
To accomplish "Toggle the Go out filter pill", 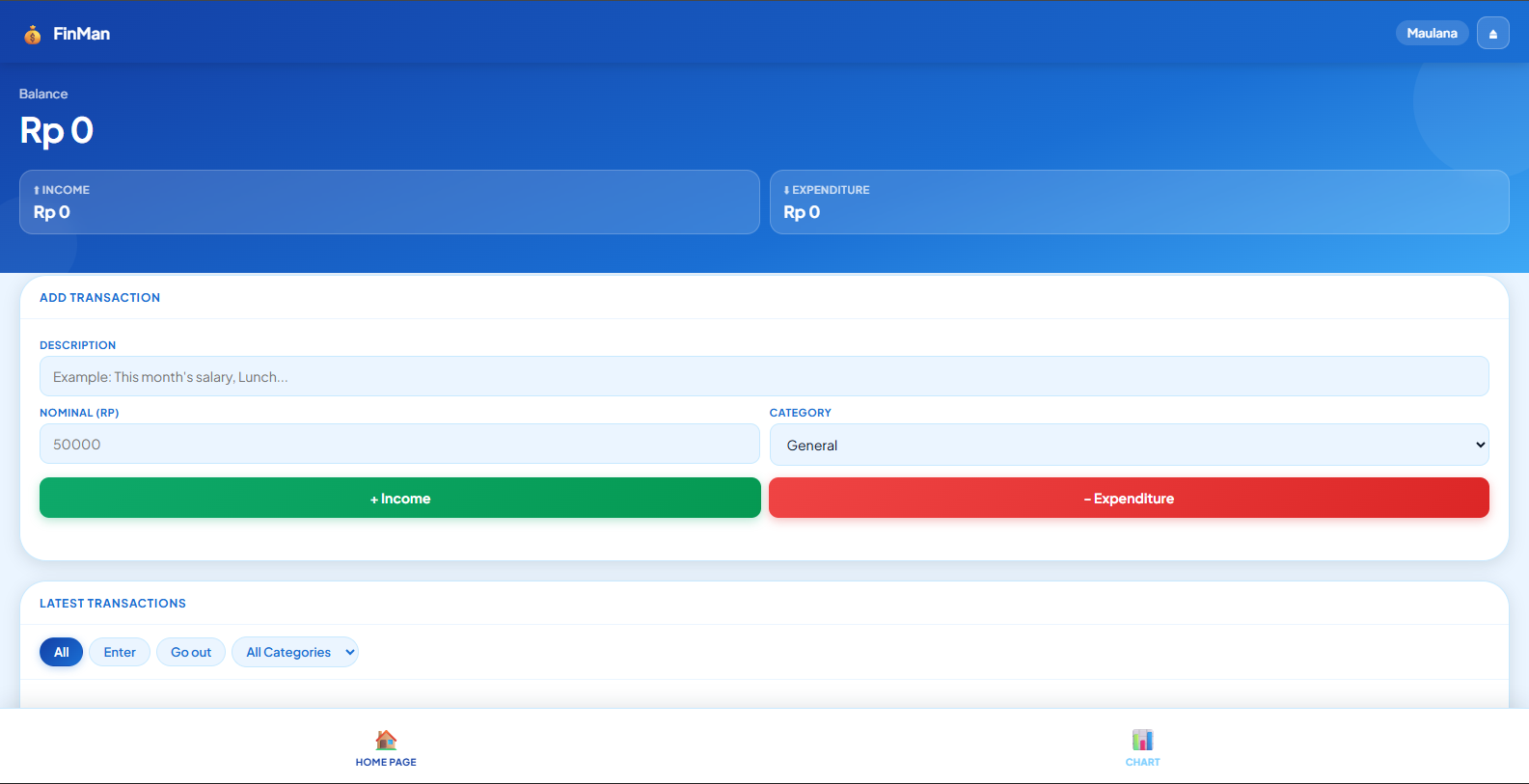I will point(191,652).
